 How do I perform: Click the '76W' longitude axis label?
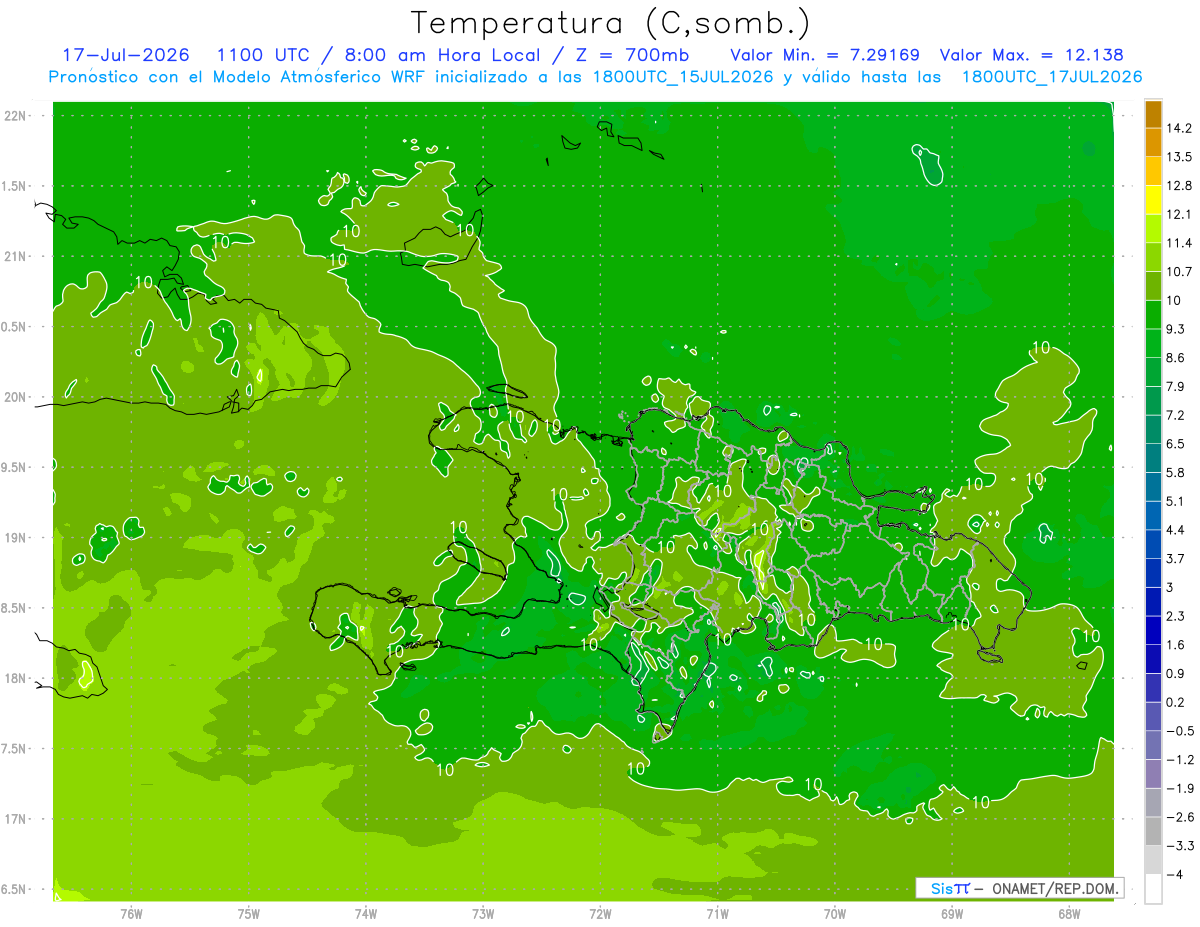pyautogui.click(x=131, y=914)
